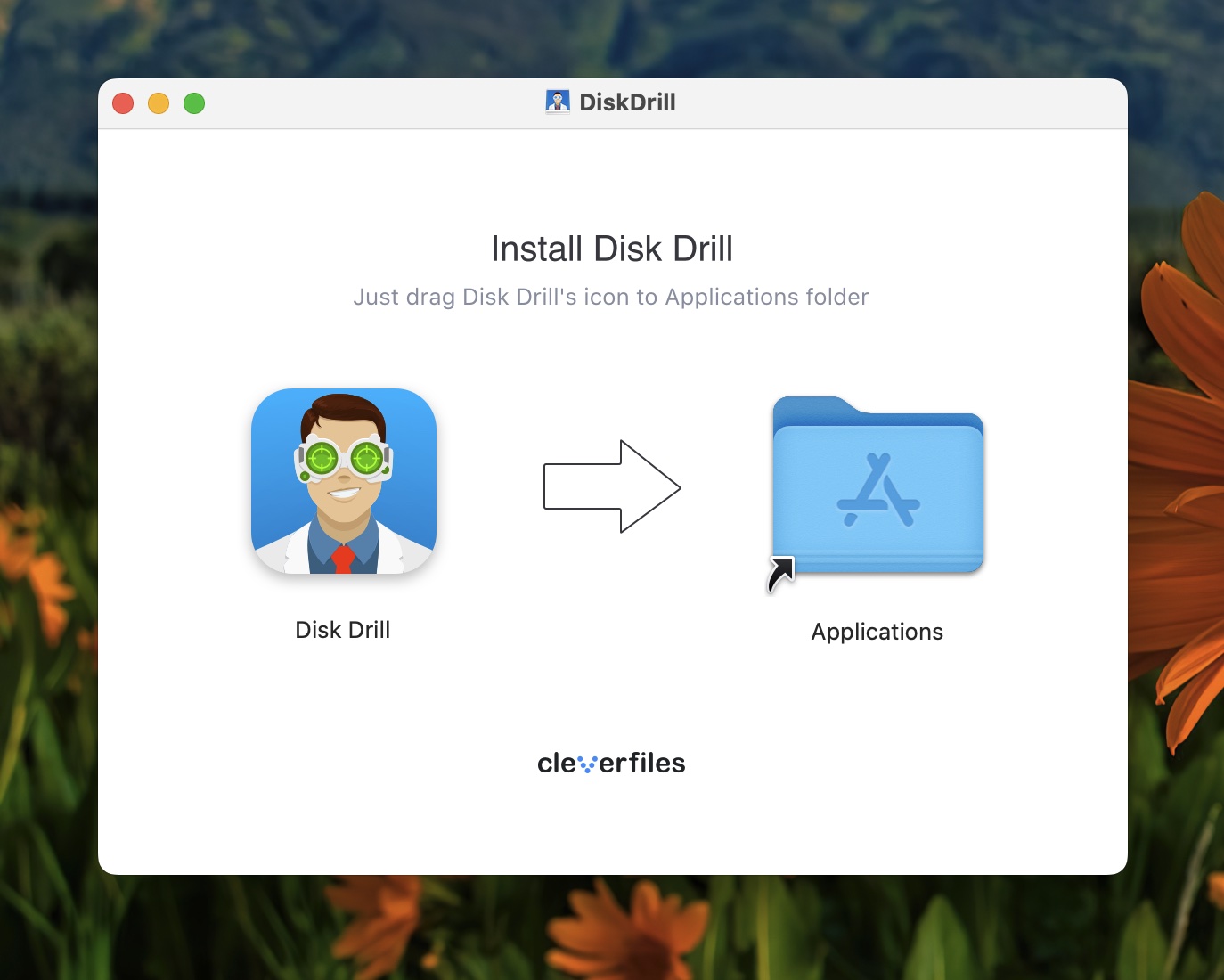Click the small DiskDrill title bar icon

tap(558, 102)
